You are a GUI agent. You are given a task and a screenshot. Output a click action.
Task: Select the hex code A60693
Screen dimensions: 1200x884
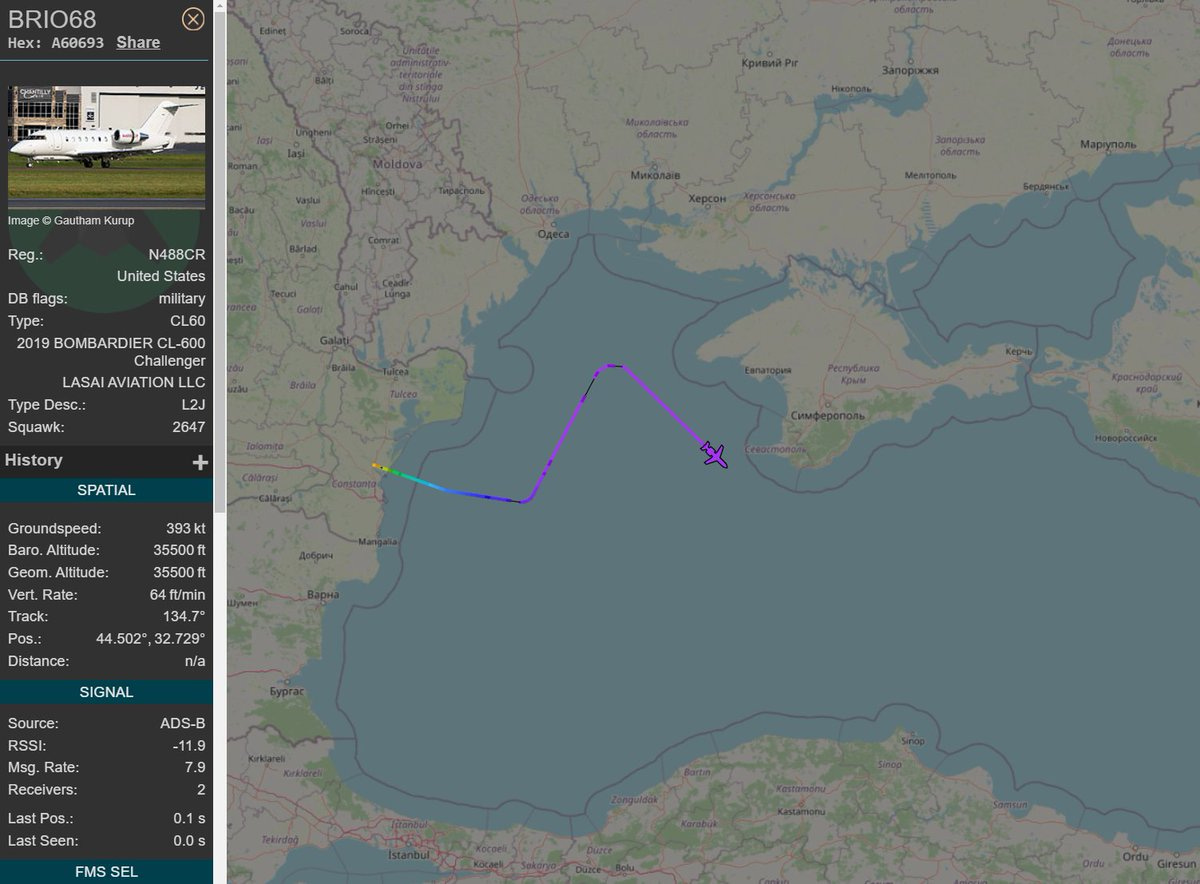(77, 43)
